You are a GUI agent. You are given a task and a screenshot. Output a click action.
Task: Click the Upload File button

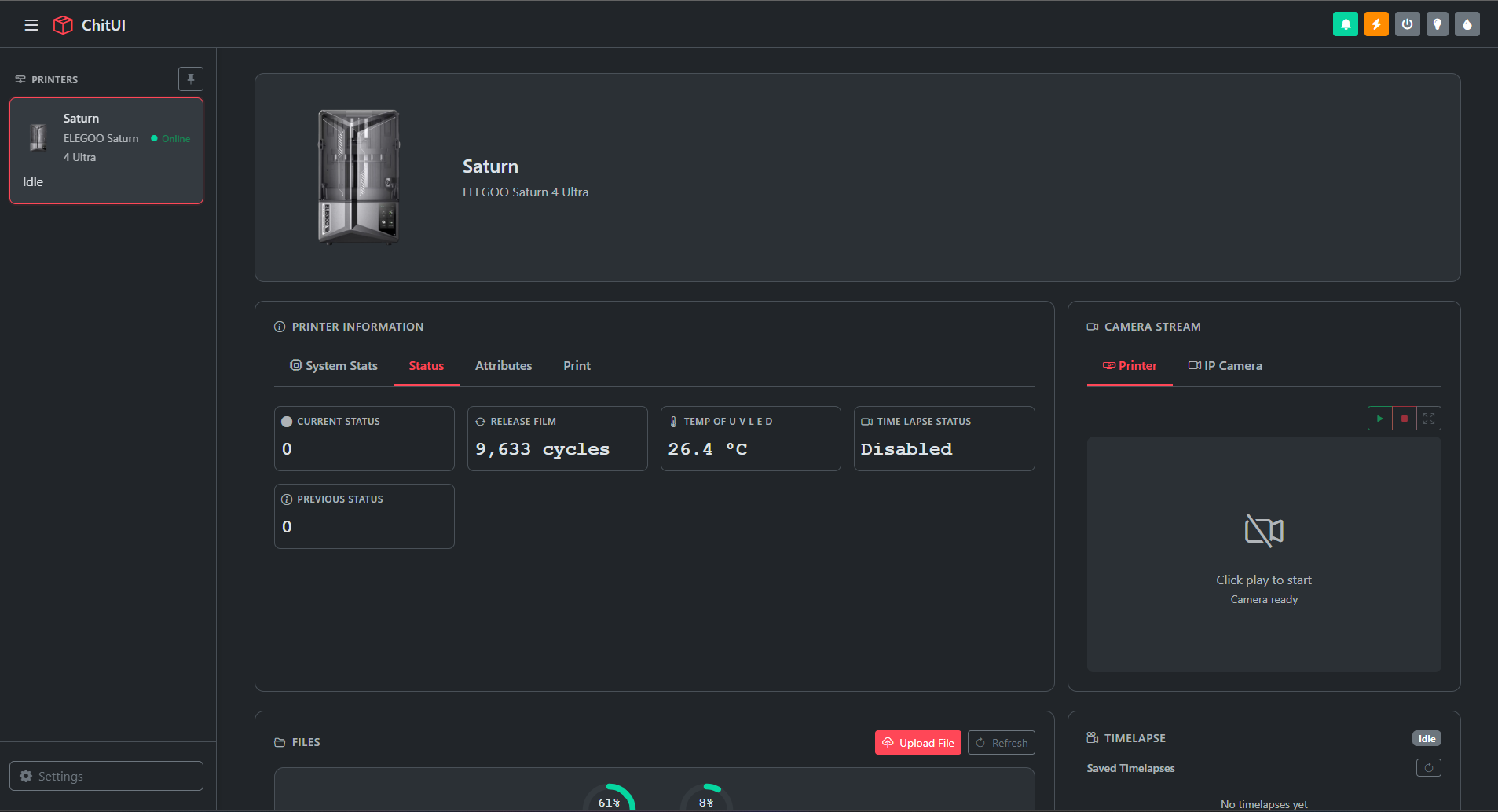(x=917, y=742)
